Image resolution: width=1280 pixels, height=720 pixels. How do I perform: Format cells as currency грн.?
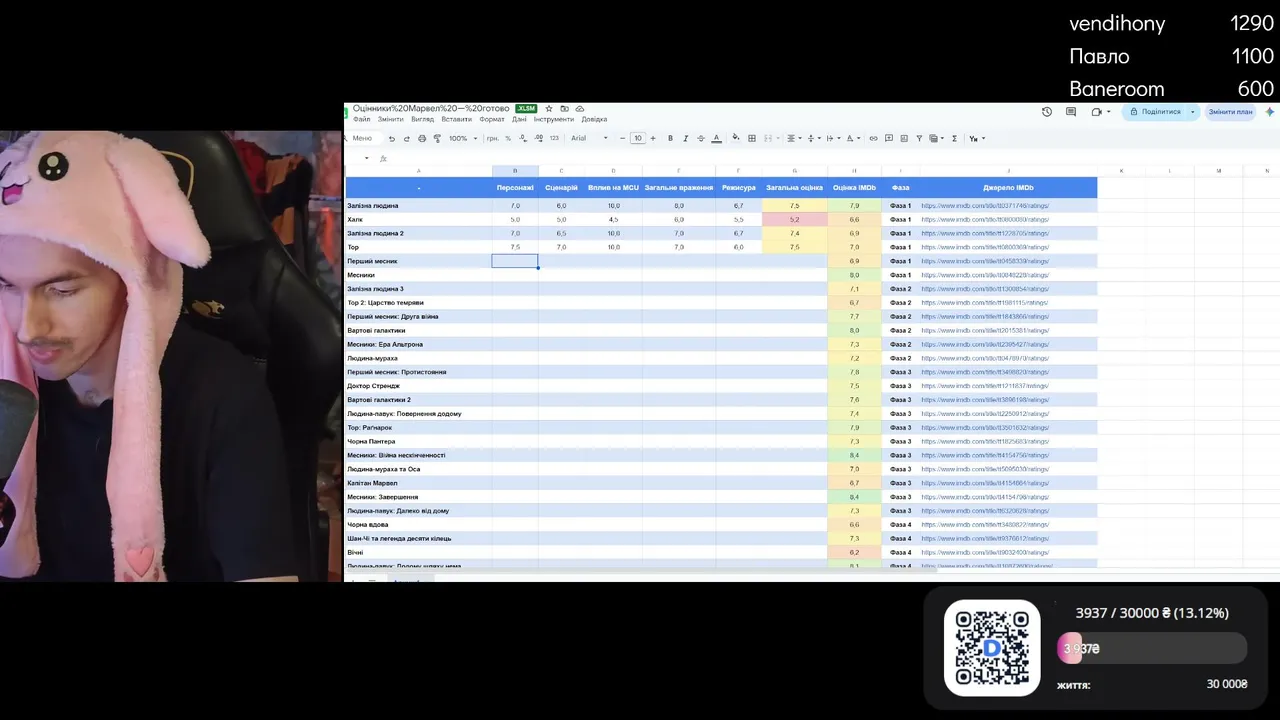click(493, 138)
